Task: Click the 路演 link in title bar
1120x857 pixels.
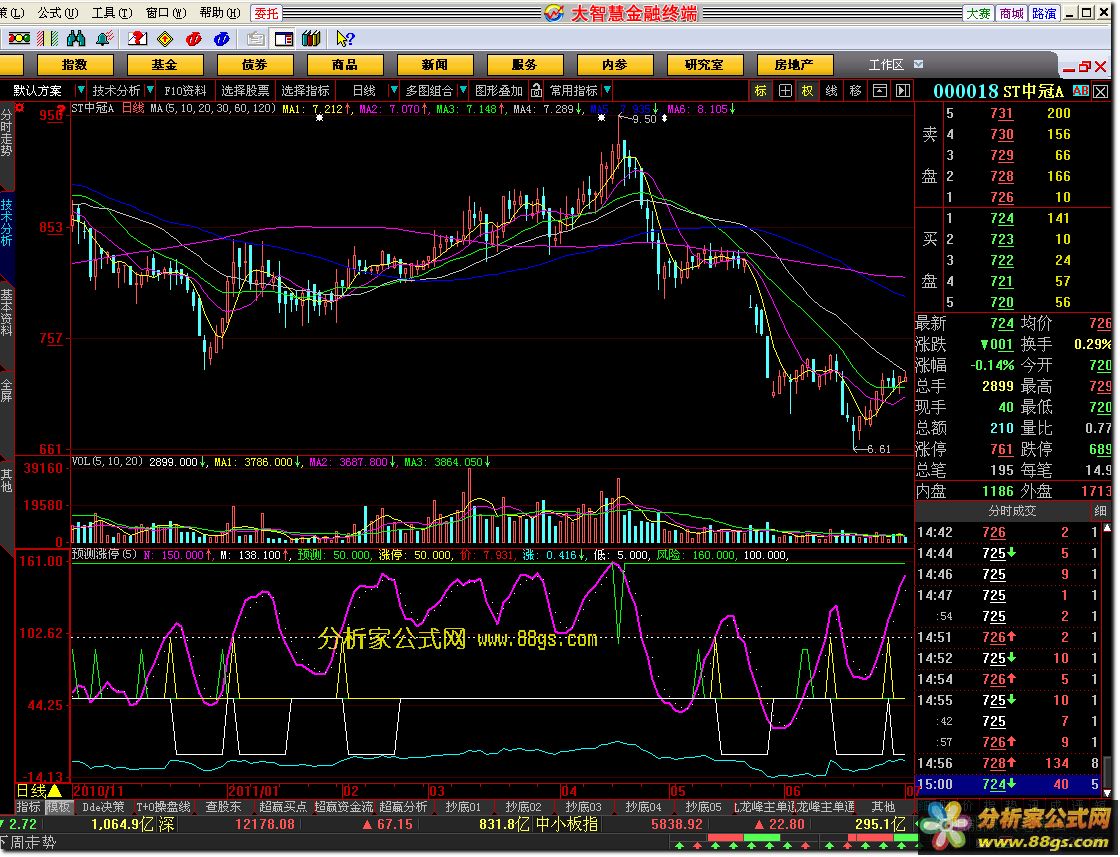Action: pyautogui.click(x=1044, y=13)
